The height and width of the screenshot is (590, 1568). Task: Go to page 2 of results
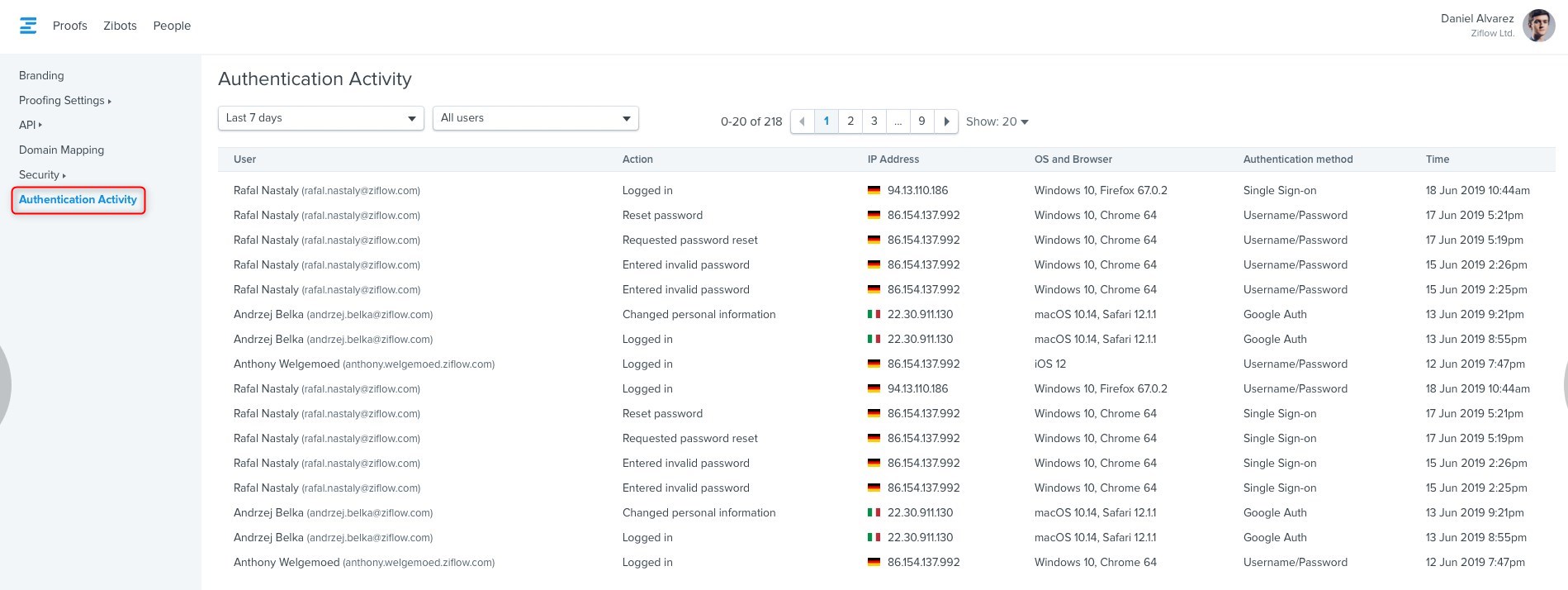[x=850, y=121]
